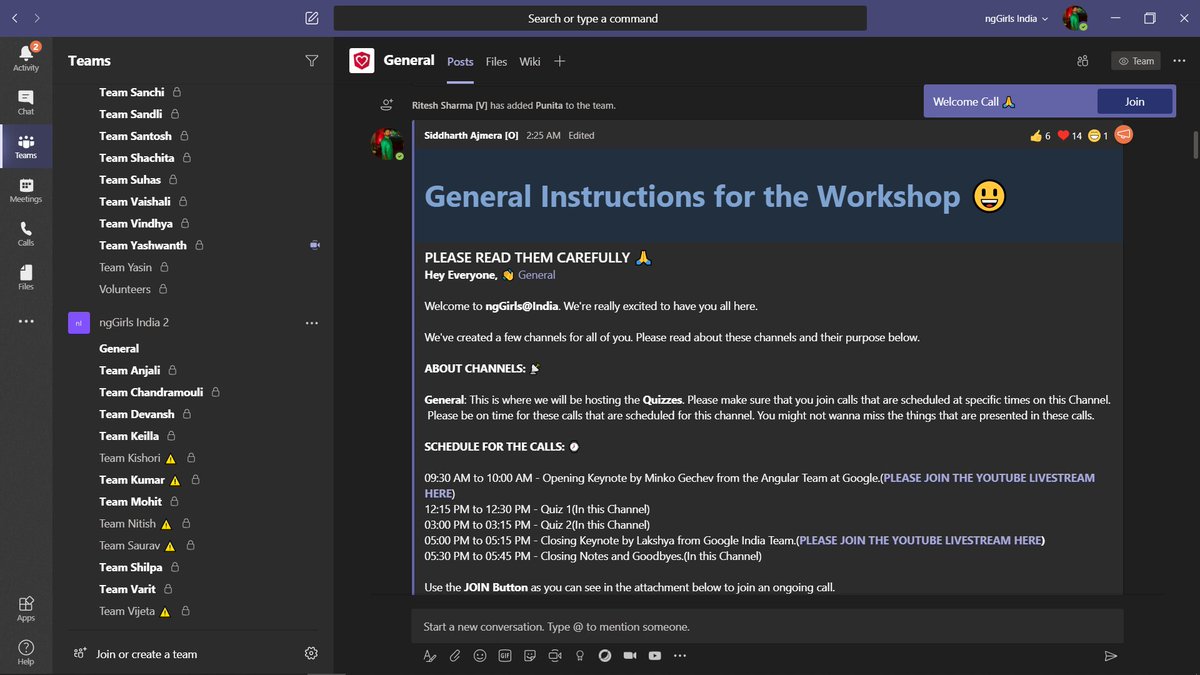Click the heart reaction count
1200x675 pixels.
tap(1069, 135)
